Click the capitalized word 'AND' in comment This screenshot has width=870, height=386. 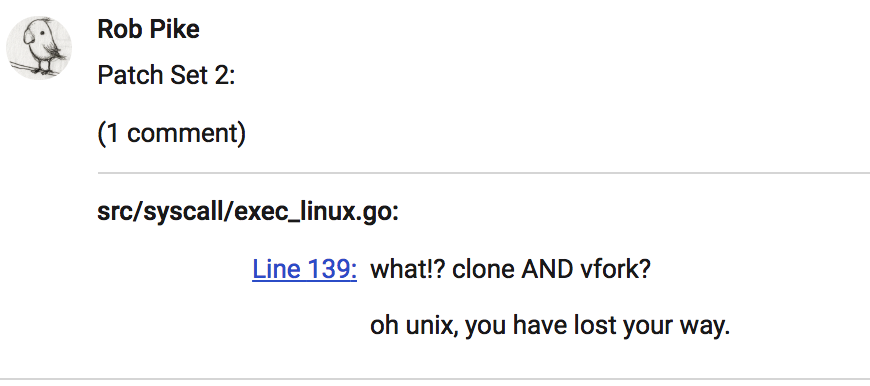coord(547,270)
